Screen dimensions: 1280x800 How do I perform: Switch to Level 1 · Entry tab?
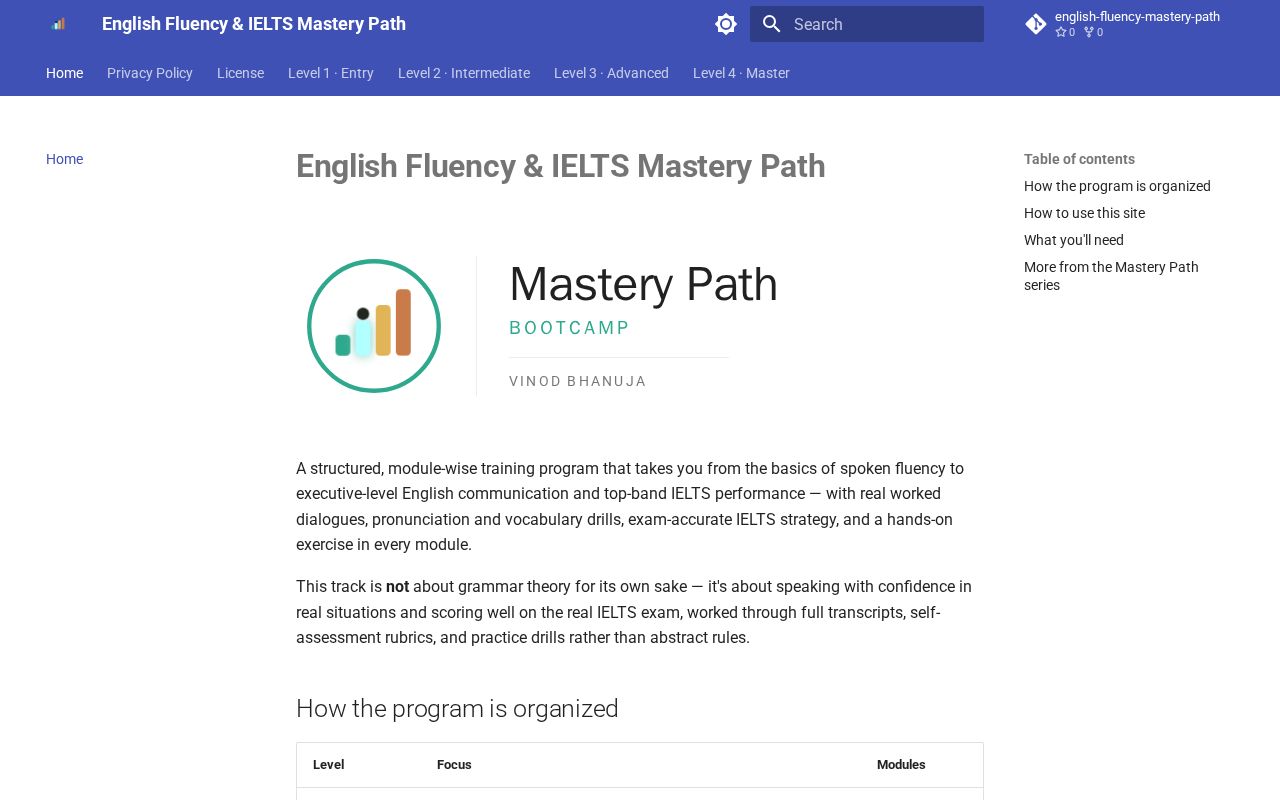click(x=331, y=73)
